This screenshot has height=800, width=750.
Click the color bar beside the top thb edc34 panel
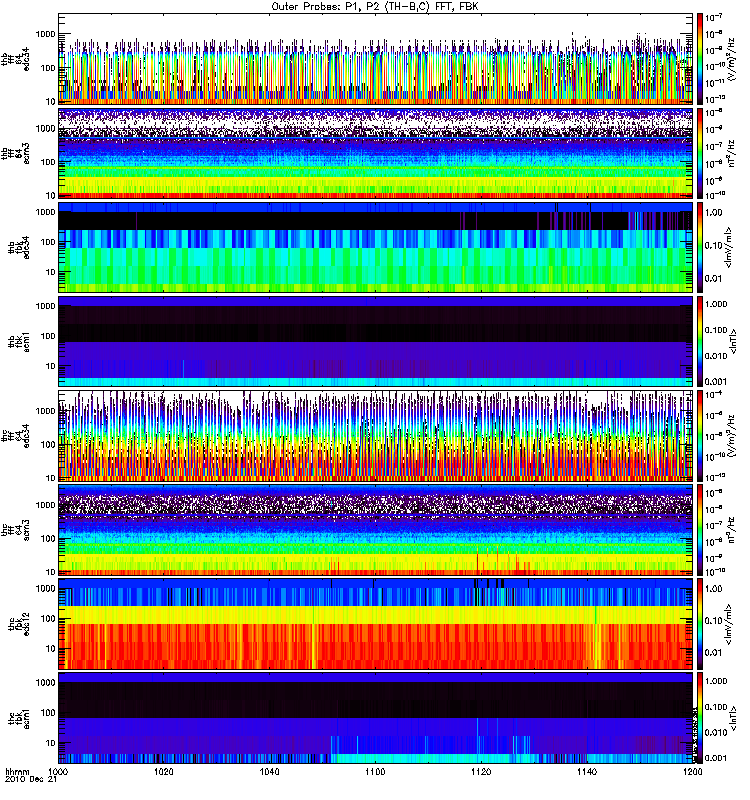(x=700, y=59)
